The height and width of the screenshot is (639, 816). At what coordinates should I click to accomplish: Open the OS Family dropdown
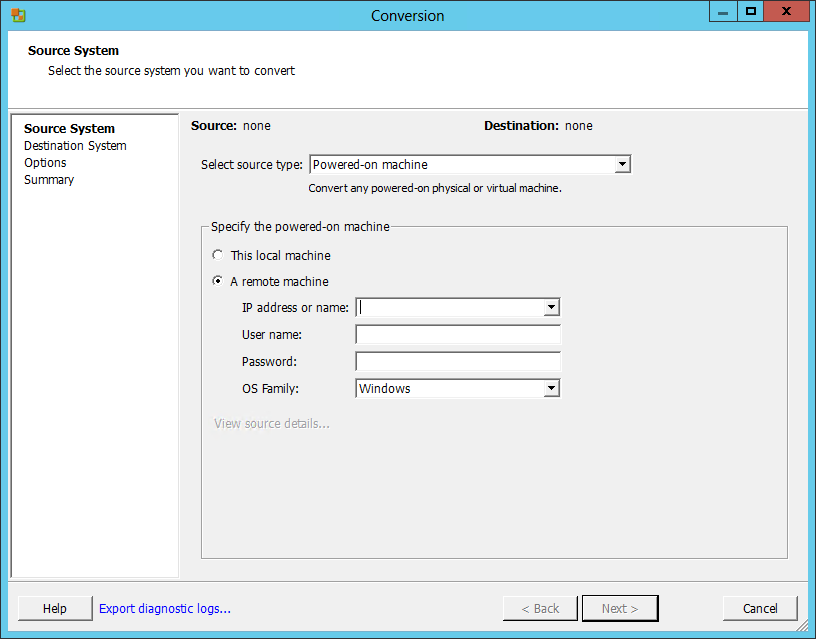pos(457,388)
